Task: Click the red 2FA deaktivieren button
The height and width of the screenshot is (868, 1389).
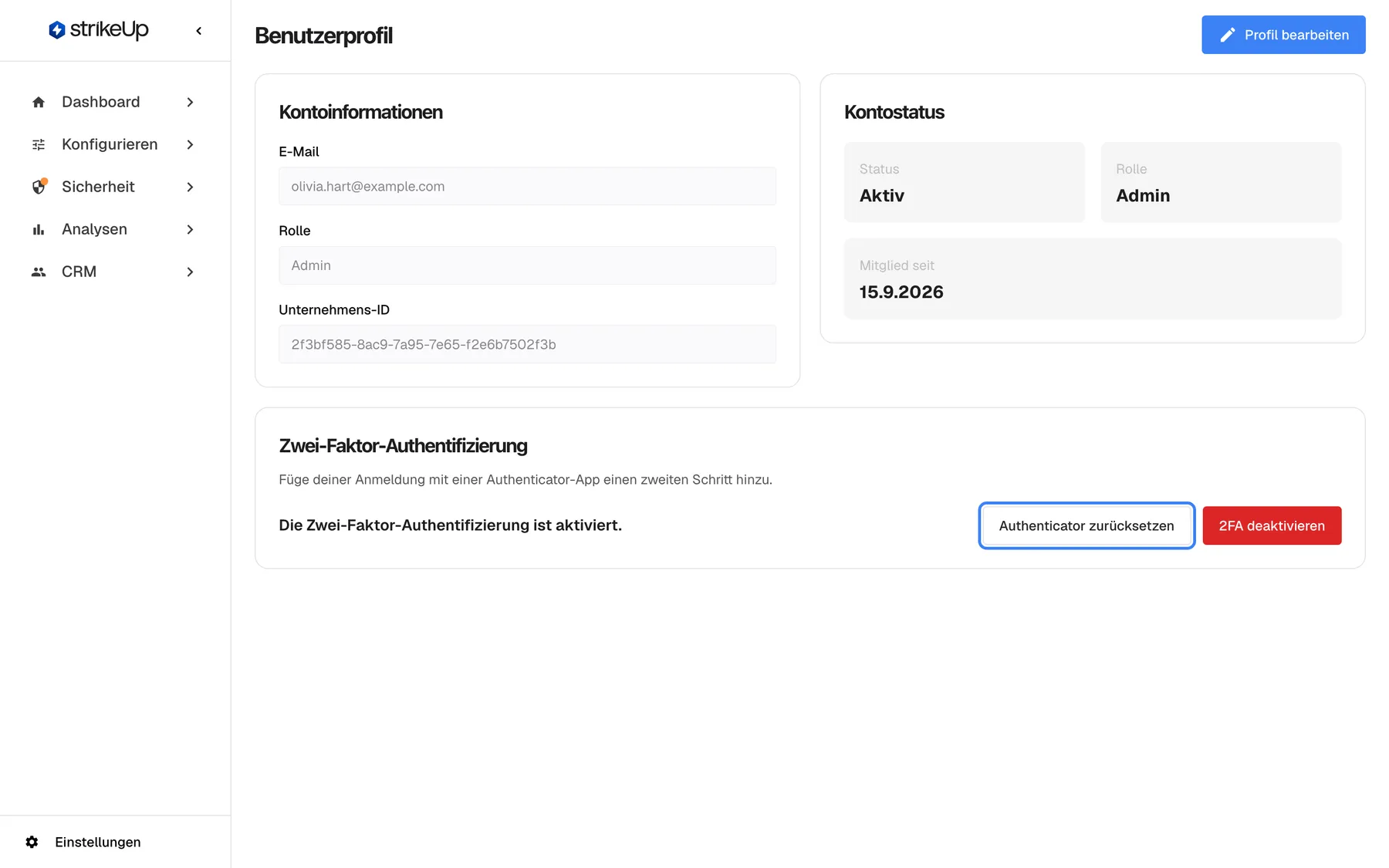Action: pyautogui.click(x=1272, y=525)
